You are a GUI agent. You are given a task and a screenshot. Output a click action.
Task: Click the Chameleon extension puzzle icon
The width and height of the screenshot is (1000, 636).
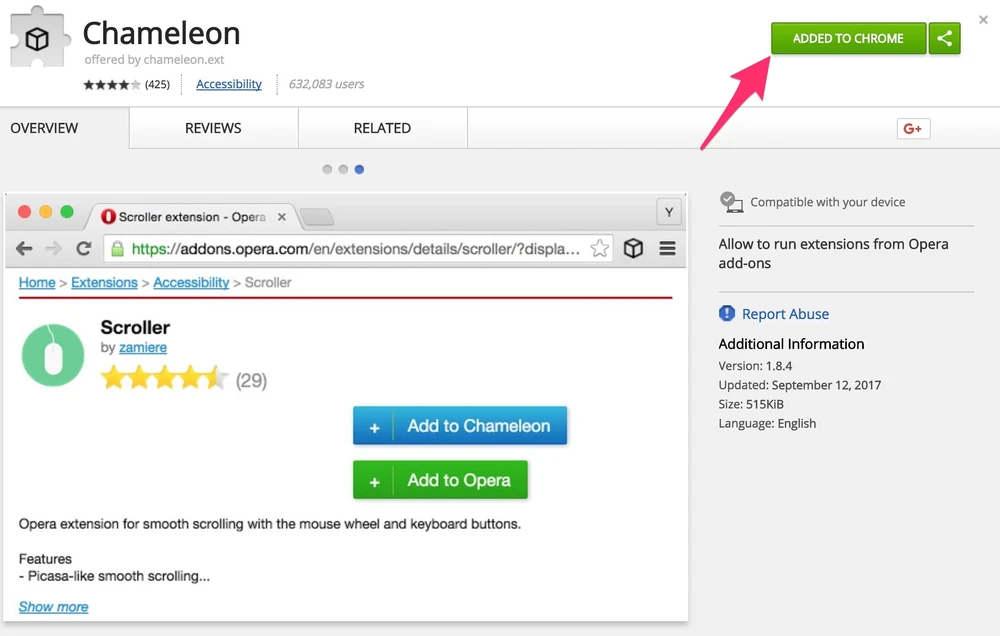tap(37, 40)
